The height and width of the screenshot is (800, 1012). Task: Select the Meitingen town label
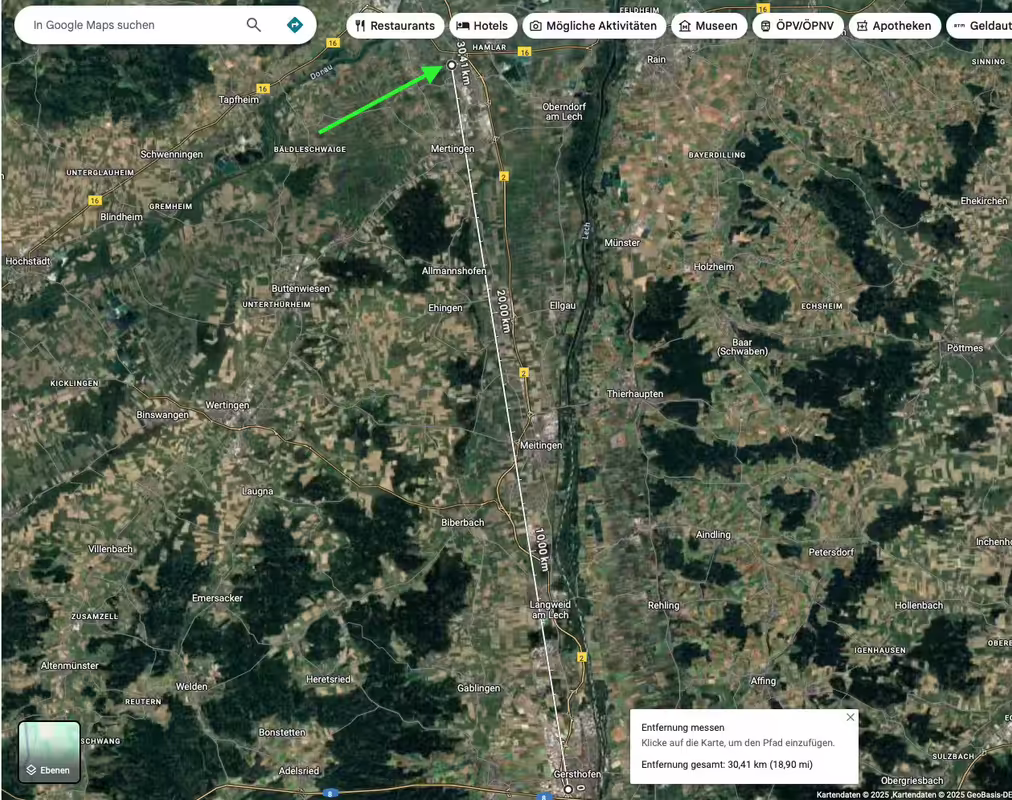541,445
